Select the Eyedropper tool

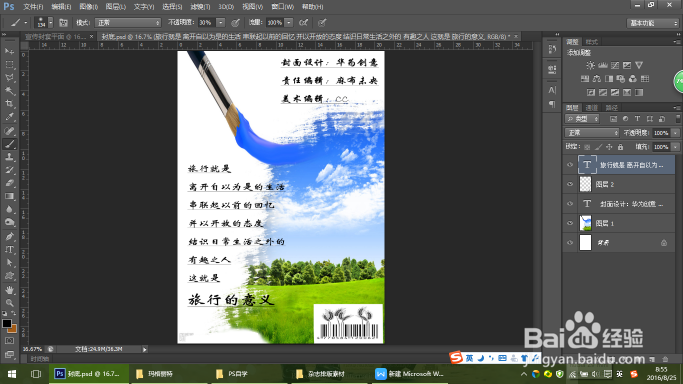coord(9,117)
